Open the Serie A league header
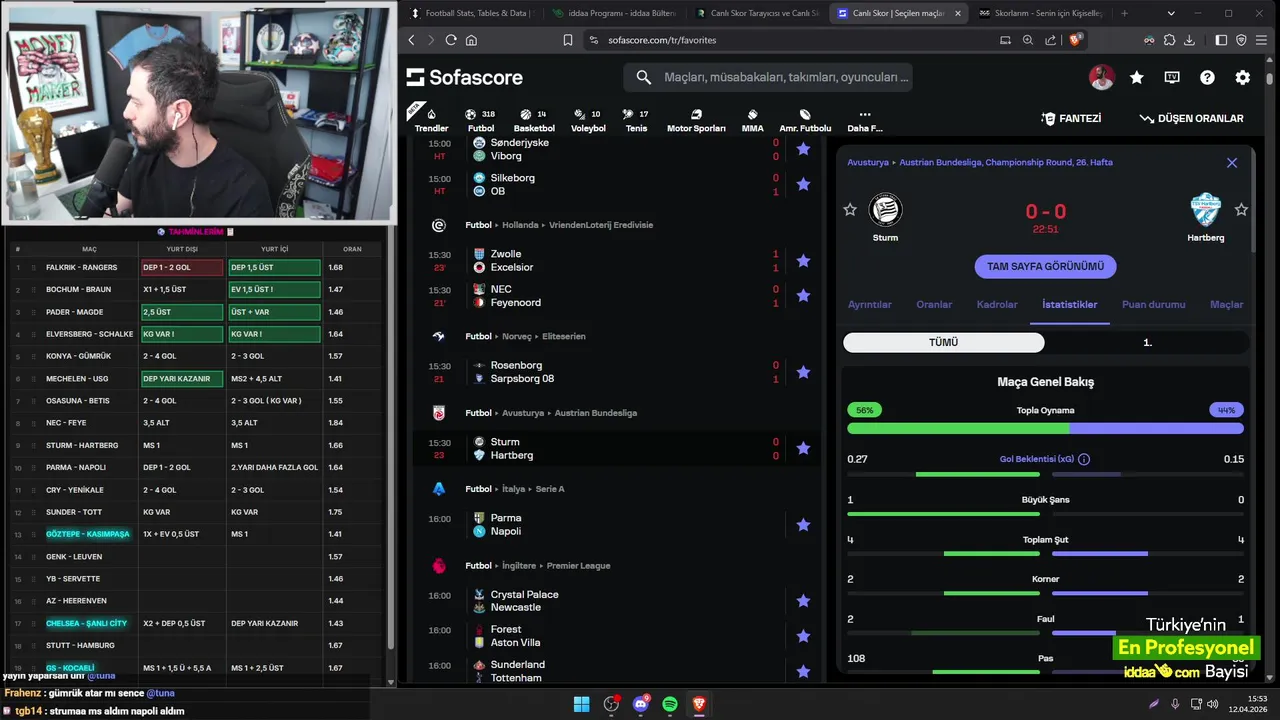 [550, 489]
